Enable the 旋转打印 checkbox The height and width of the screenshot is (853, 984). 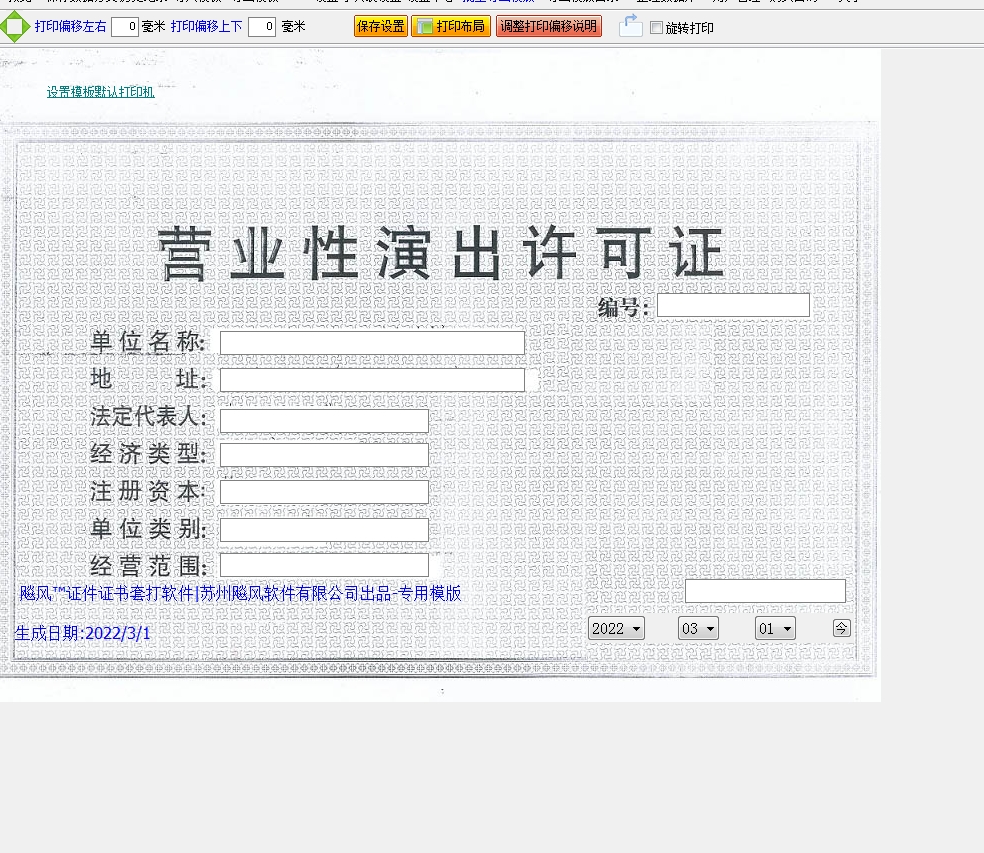tap(656, 28)
